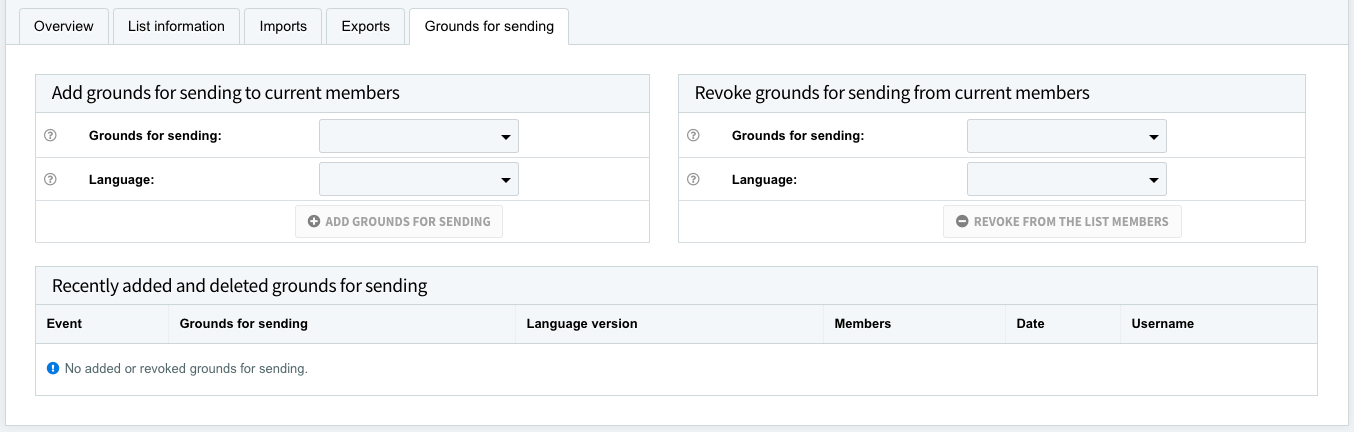This screenshot has width=1354, height=432.
Task: Expand Language dropdown in Revoke panel
Action: pyautogui.click(x=1066, y=180)
